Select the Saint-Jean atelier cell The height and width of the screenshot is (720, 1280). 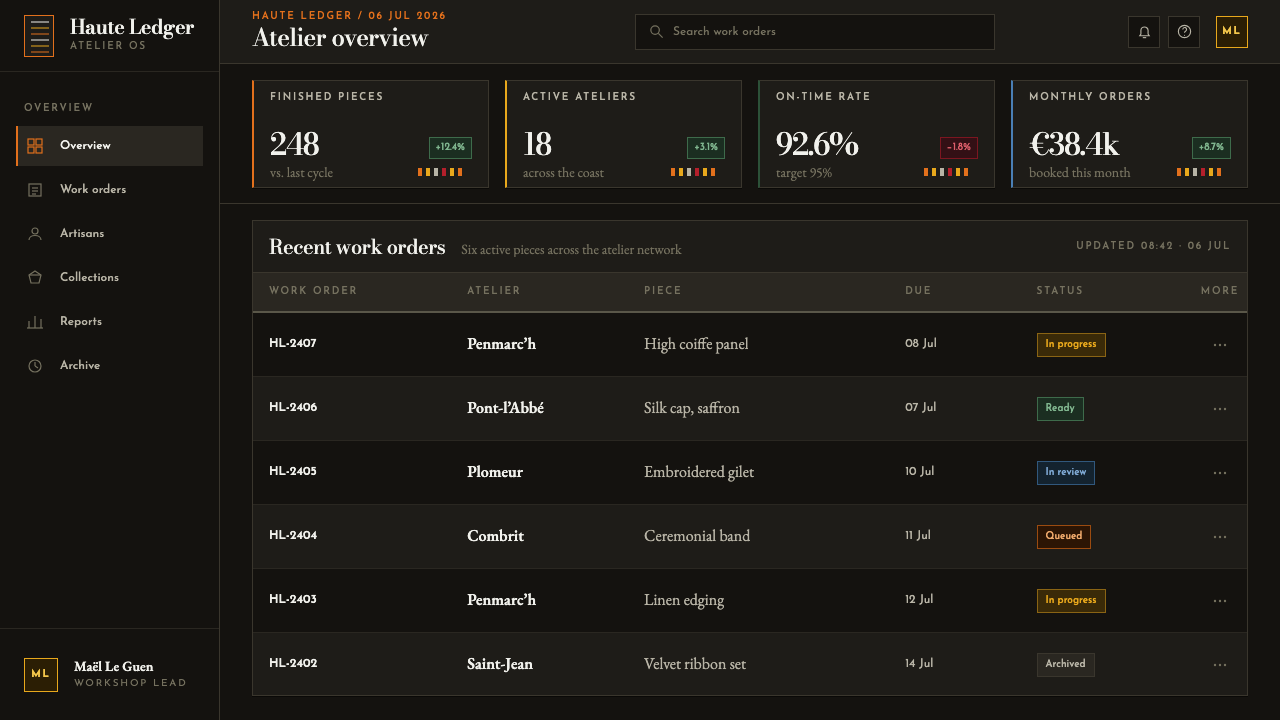pyautogui.click(x=500, y=664)
